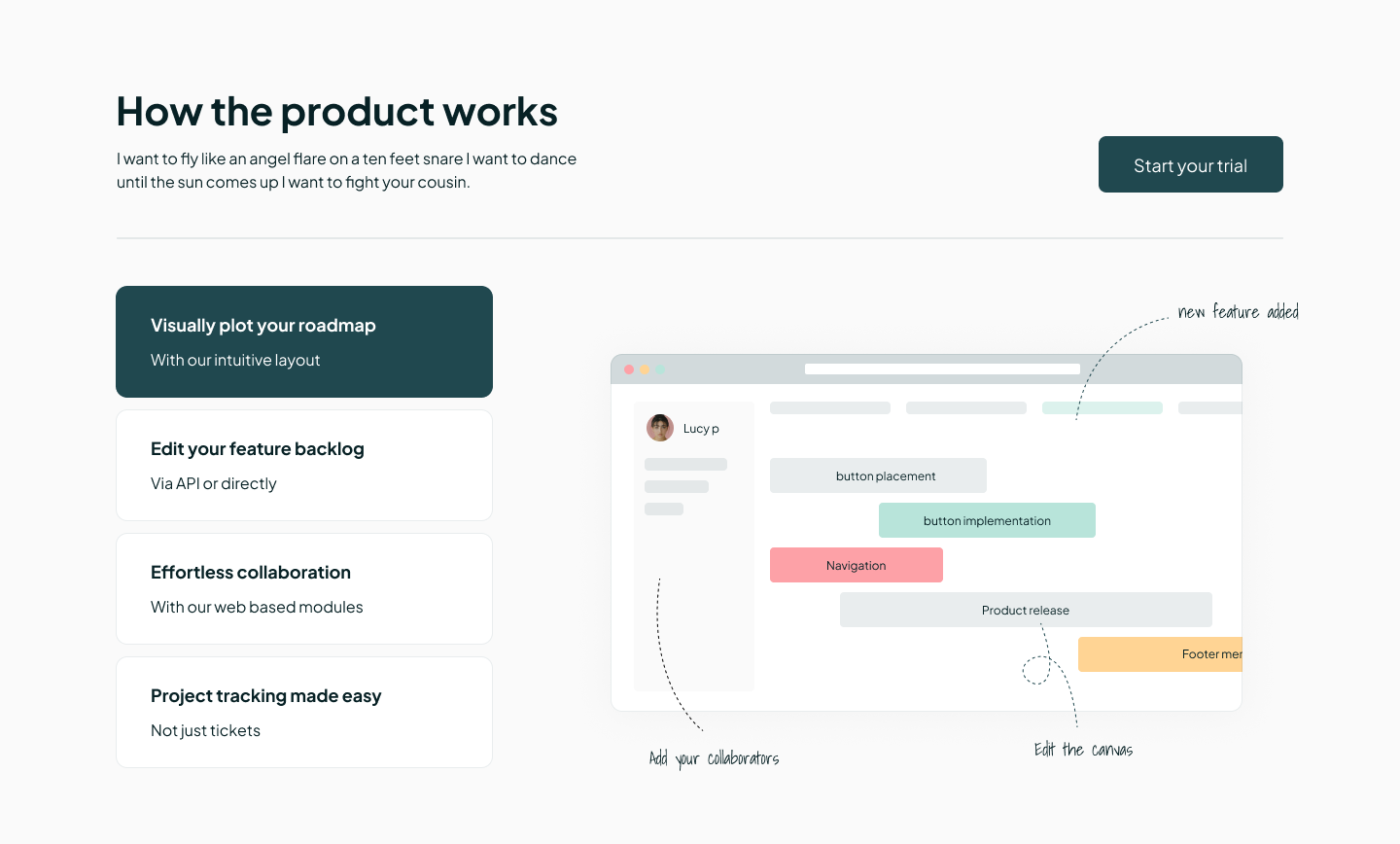1400x844 pixels.
Task: Click the yellow window dot in mockup
Action: [x=645, y=369]
